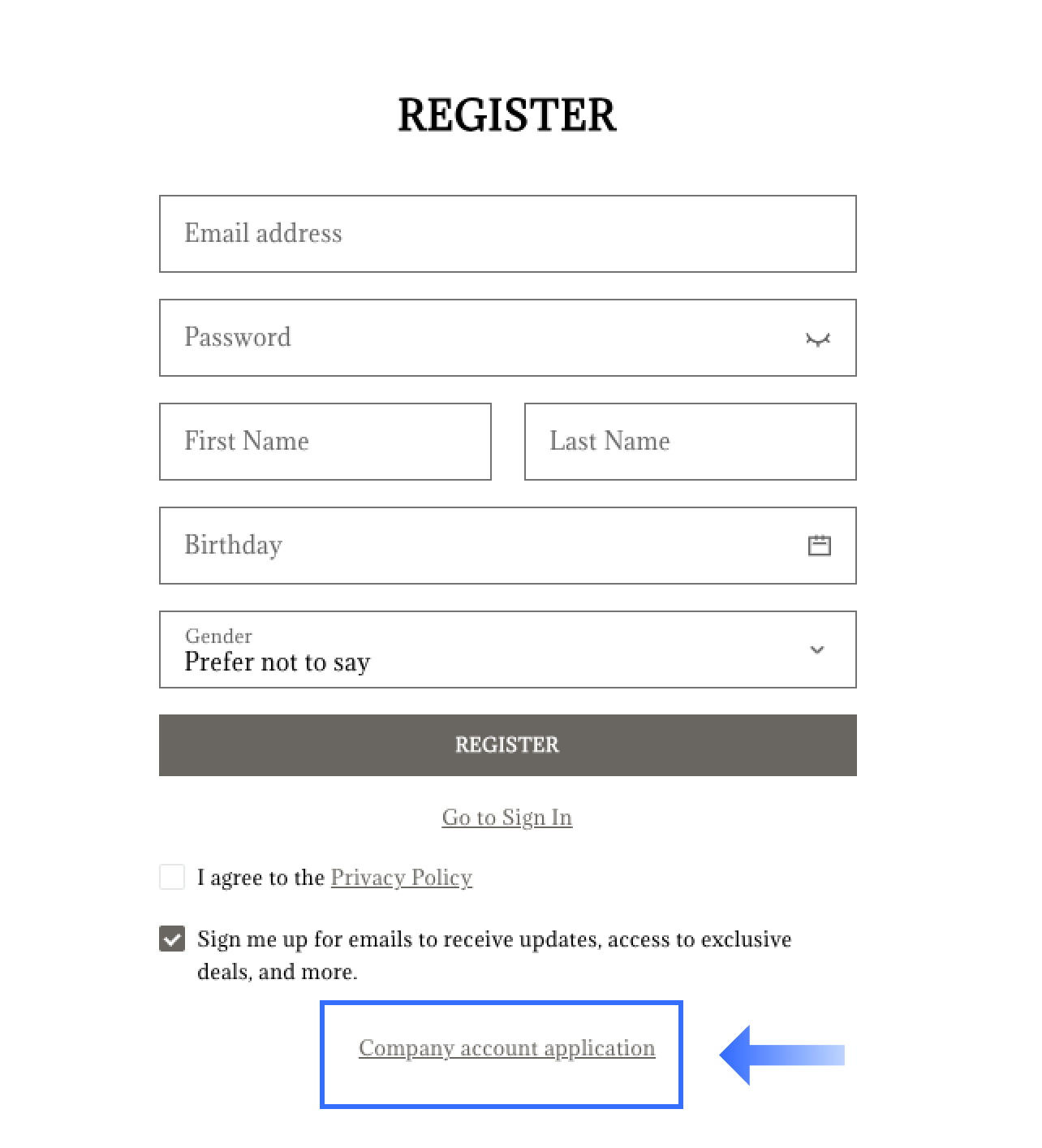Click Go to Sign In
1042x1148 pixels.
tap(506, 817)
